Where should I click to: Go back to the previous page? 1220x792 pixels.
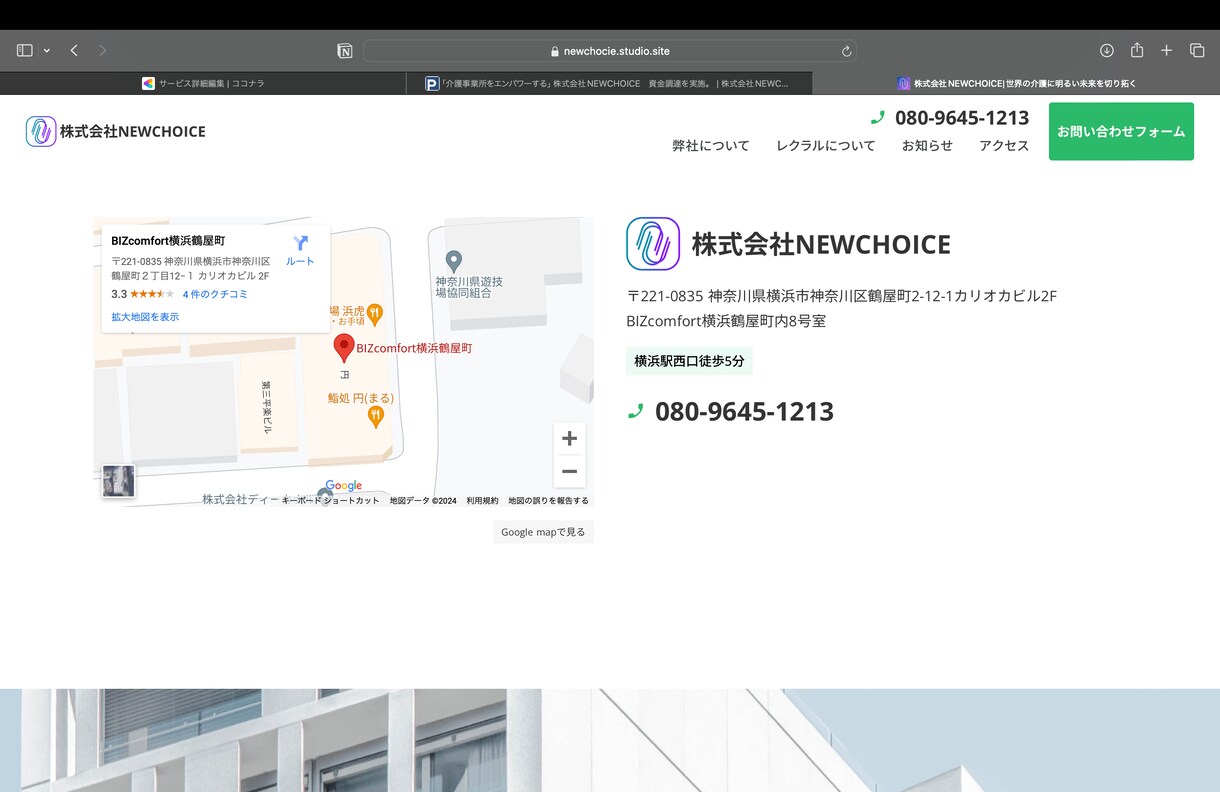[x=74, y=50]
